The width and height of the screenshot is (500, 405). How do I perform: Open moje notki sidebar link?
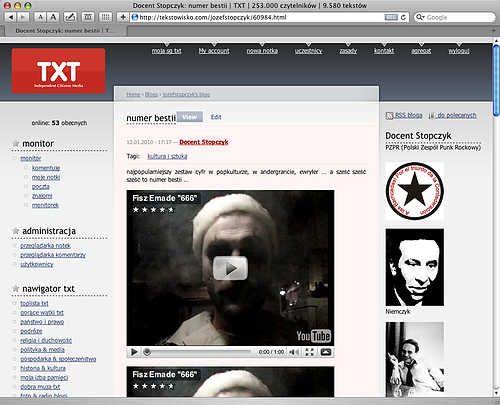[46, 177]
